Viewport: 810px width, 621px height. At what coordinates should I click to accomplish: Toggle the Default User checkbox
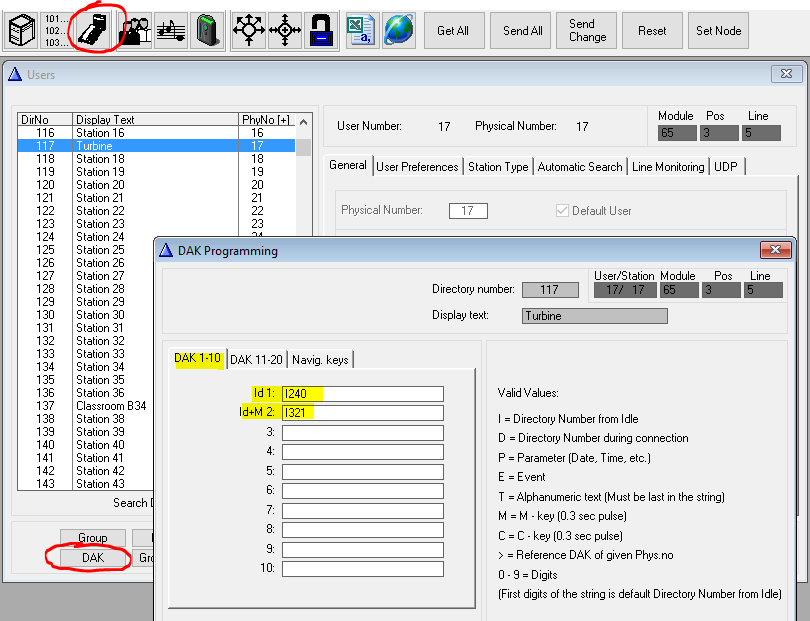(563, 211)
